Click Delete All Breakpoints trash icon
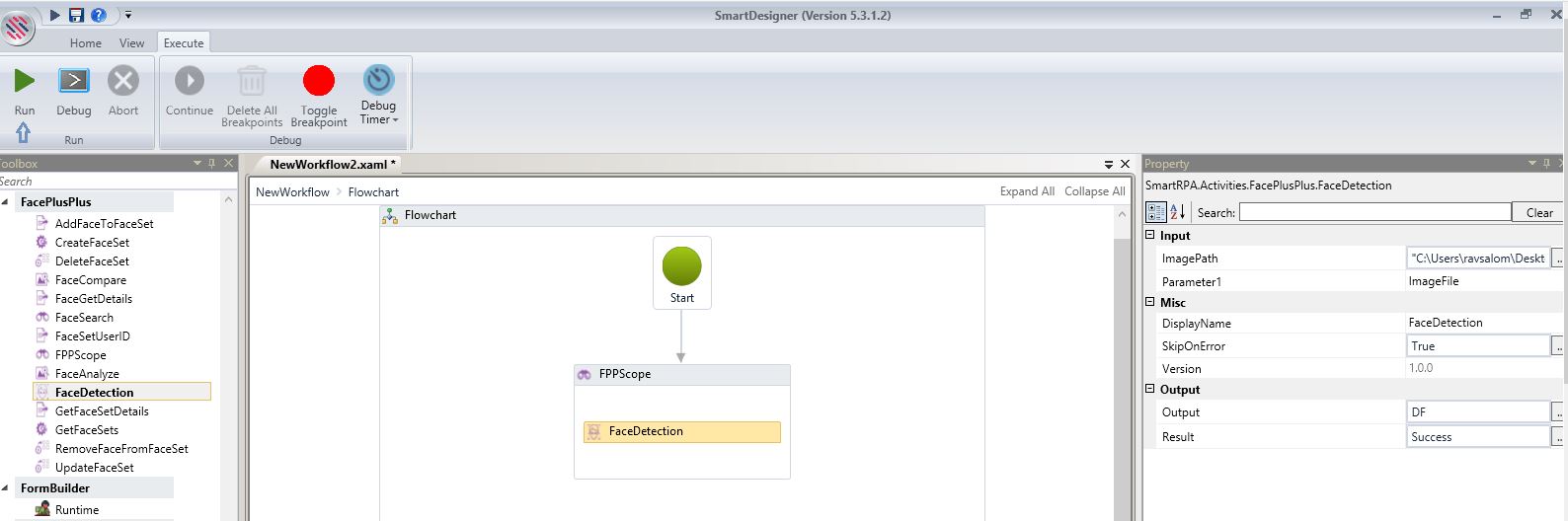Viewport: 1568px width, 521px height. pyautogui.click(x=252, y=82)
